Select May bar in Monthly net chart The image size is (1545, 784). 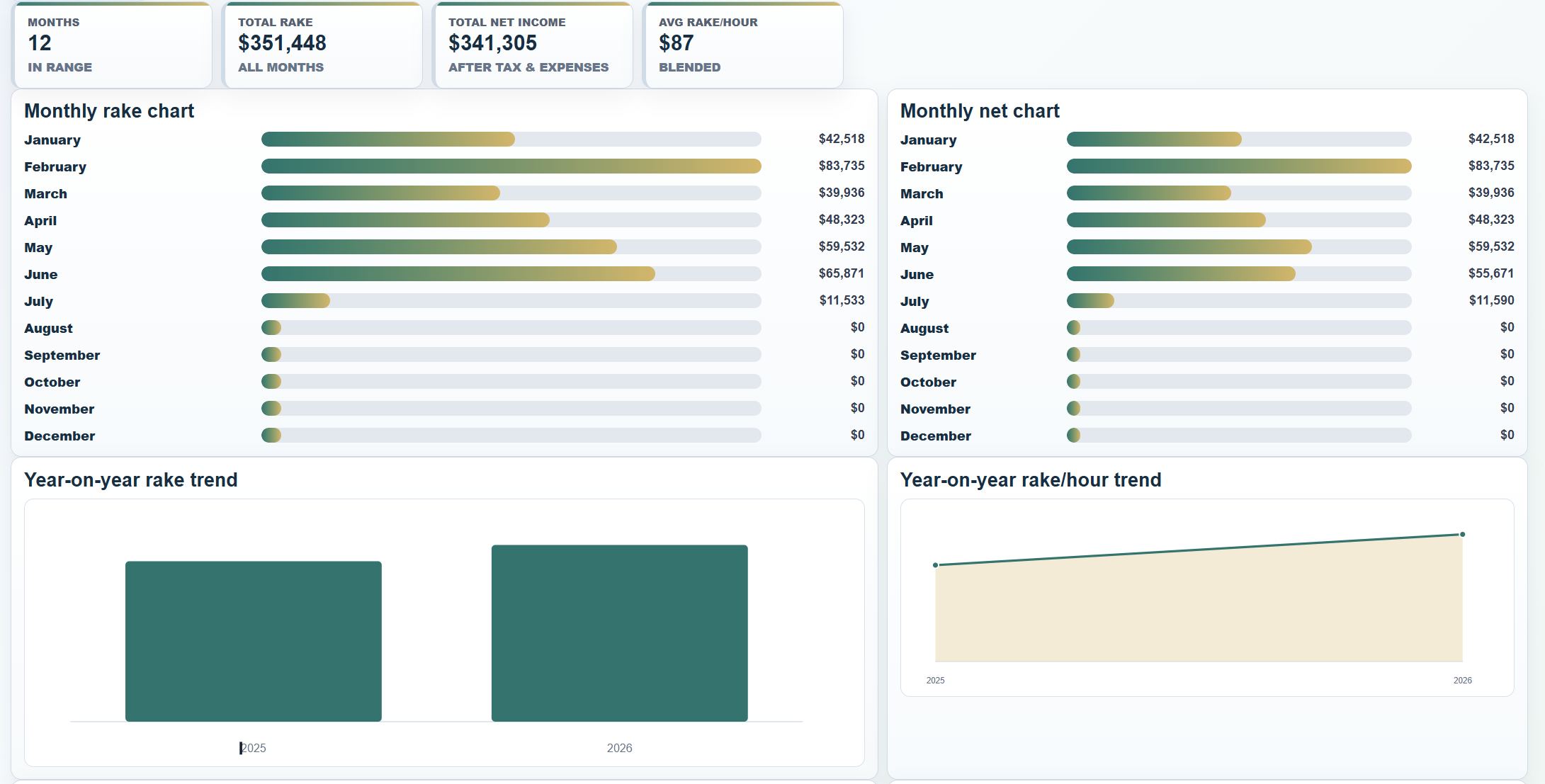click(x=1189, y=247)
